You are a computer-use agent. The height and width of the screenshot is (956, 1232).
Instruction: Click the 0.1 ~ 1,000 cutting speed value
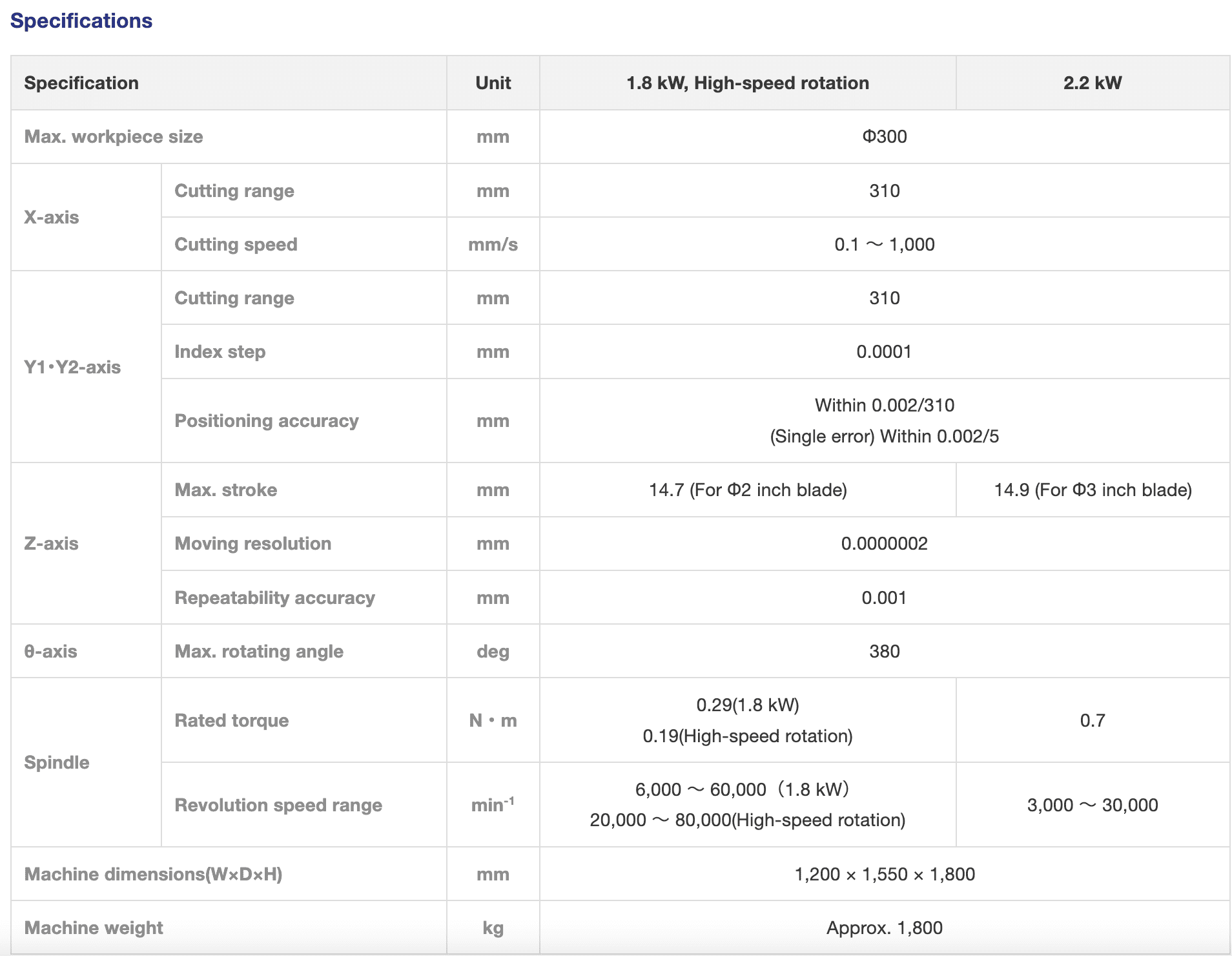[884, 244]
